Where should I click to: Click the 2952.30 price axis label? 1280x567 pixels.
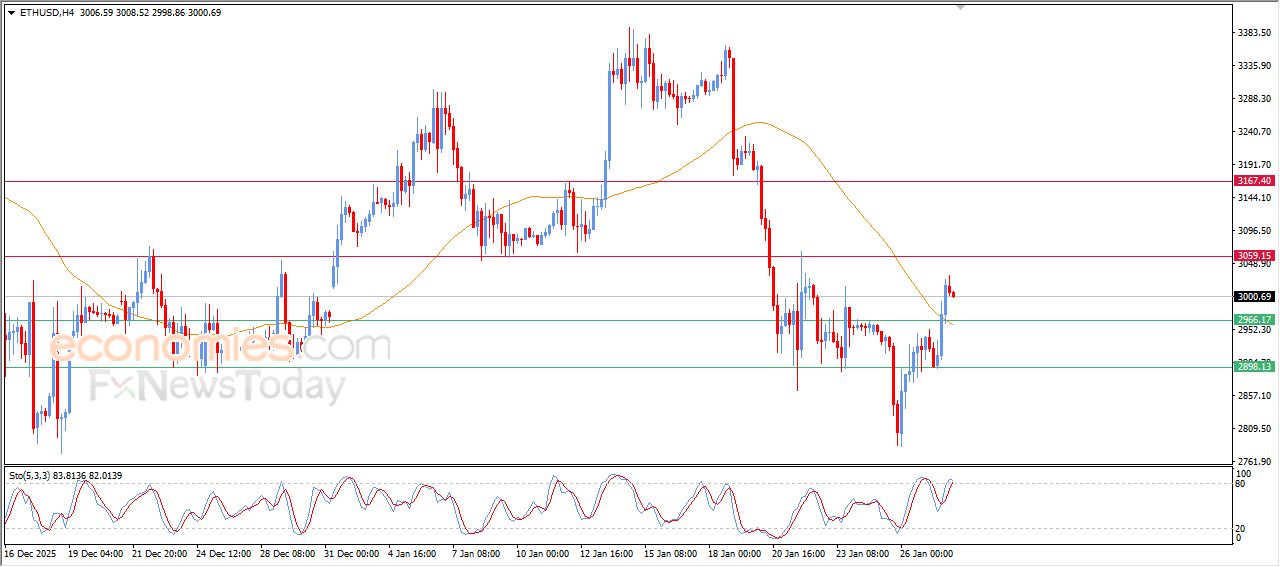1253,330
